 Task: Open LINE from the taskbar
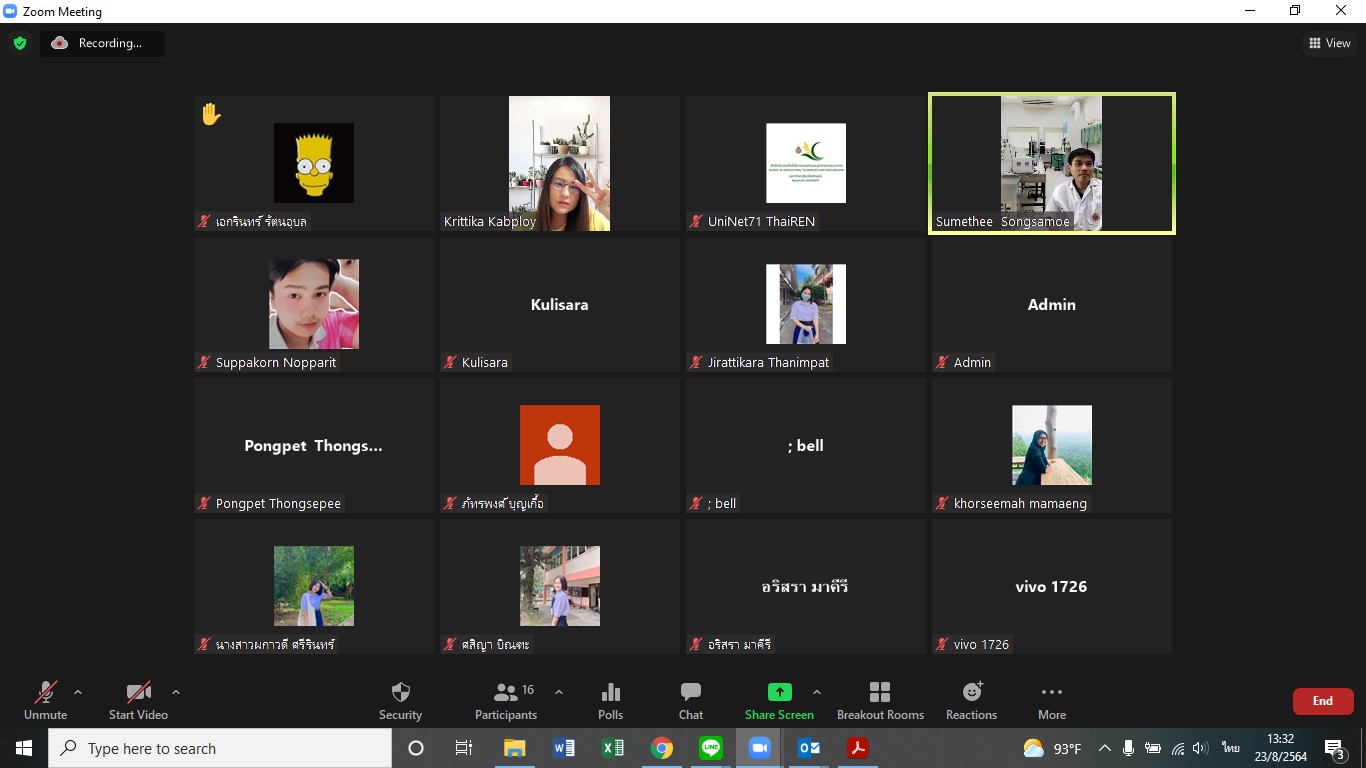tap(711, 748)
